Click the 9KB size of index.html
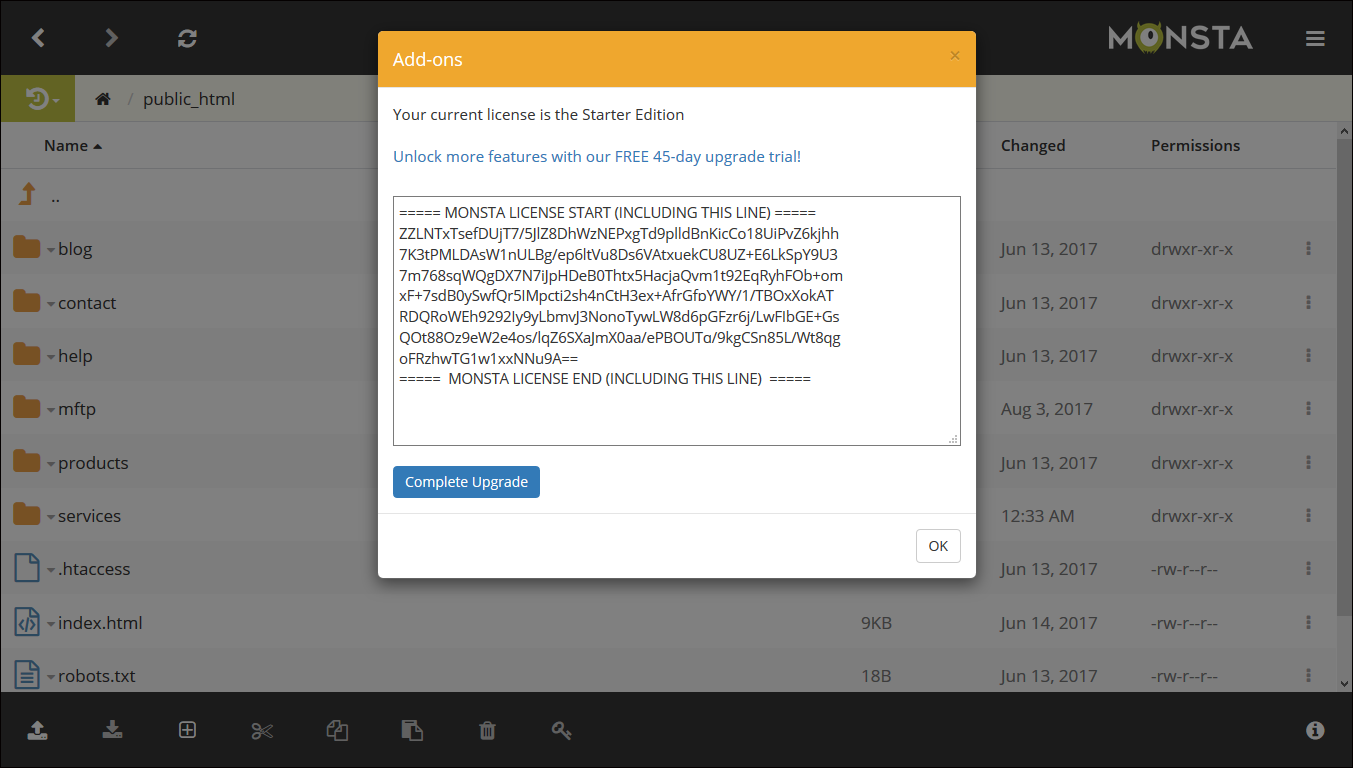Image resolution: width=1353 pixels, height=768 pixels. (876, 623)
